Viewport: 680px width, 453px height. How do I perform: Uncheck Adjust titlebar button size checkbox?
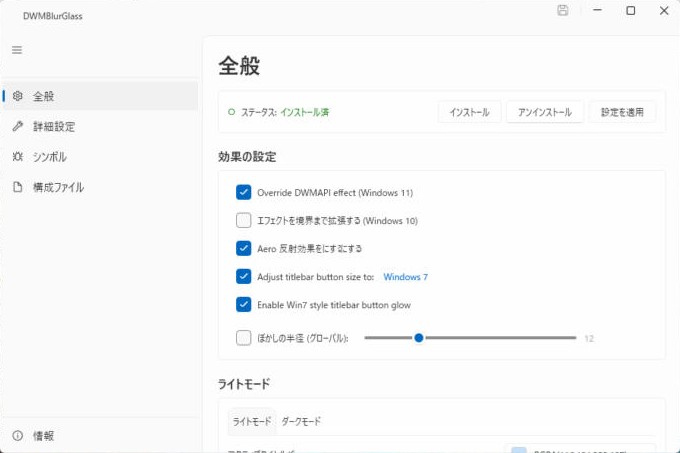click(243, 277)
